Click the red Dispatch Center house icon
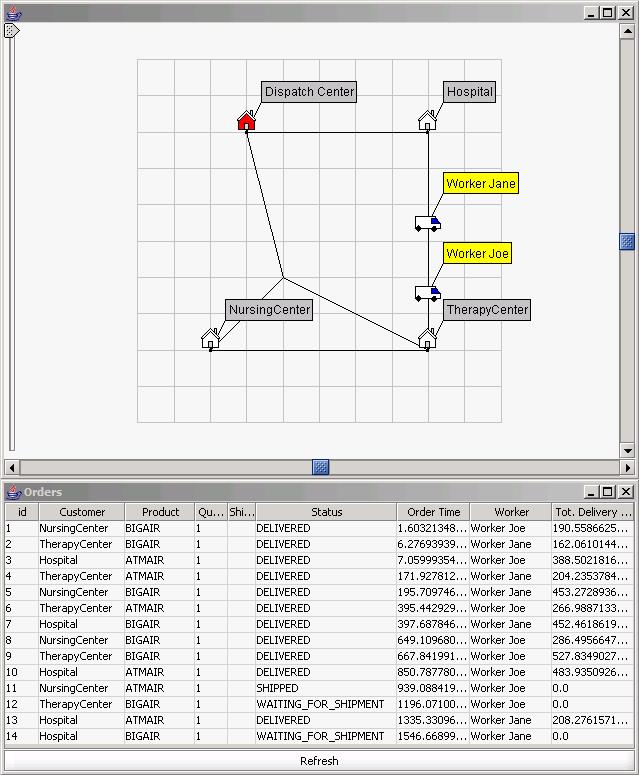Image resolution: width=639 pixels, height=775 pixels. [246, 121]
